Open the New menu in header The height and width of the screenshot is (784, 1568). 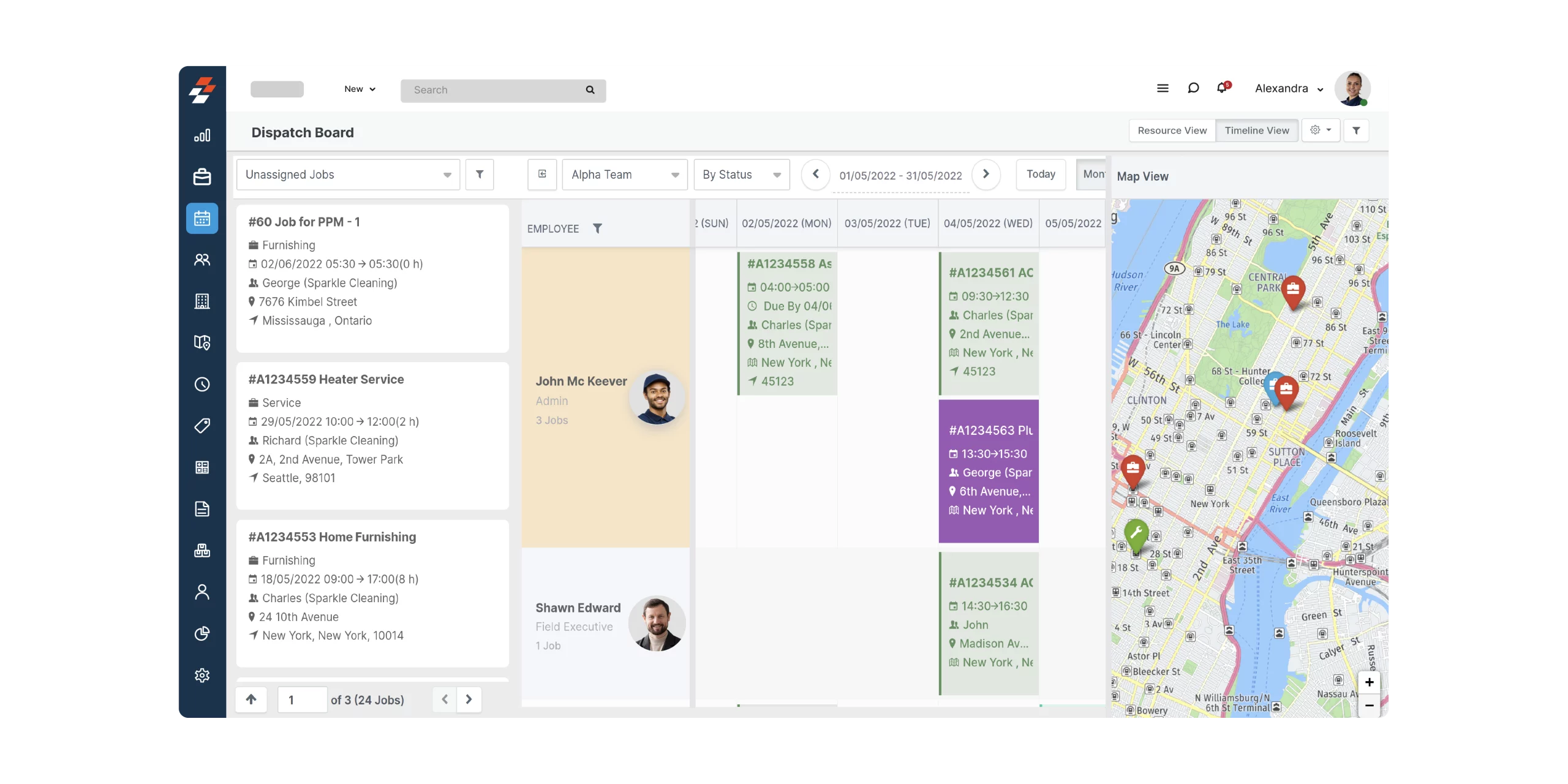360,89
